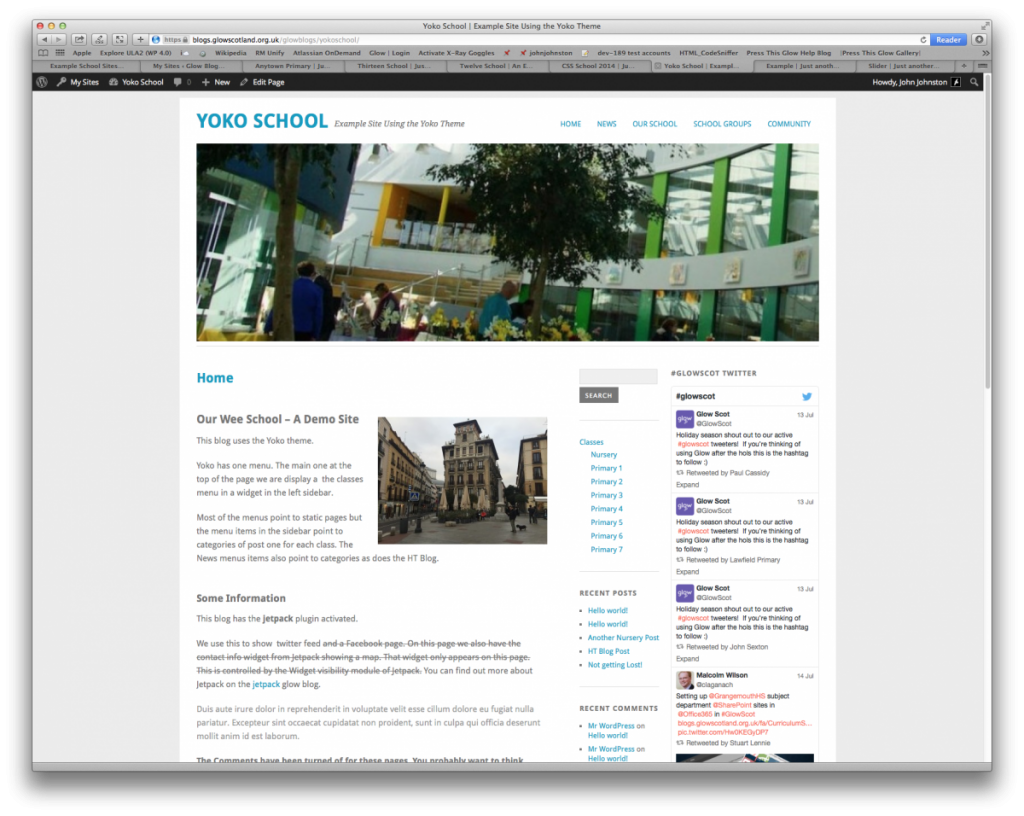Open the Another Nursery Post link

coord(623,637)
